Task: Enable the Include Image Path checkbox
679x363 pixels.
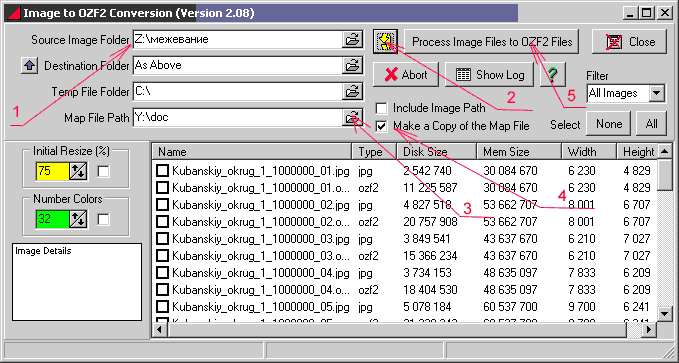Action: [381, 108]
